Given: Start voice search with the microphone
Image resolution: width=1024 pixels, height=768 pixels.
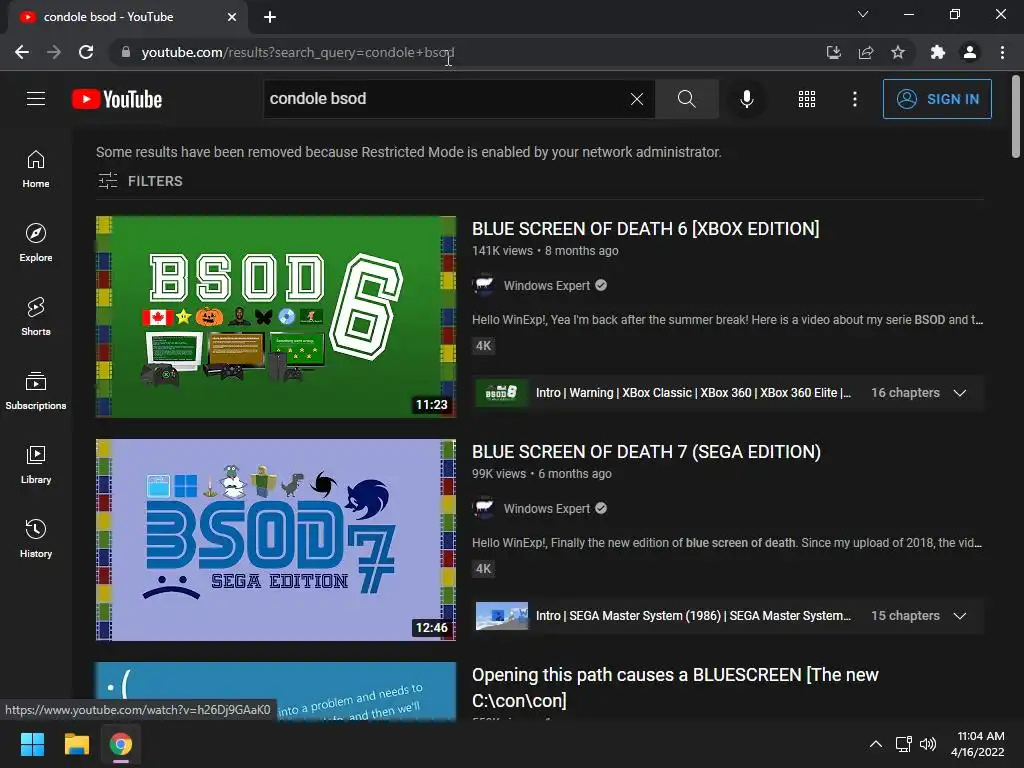Looking at the screenshot, I should 746,99.
